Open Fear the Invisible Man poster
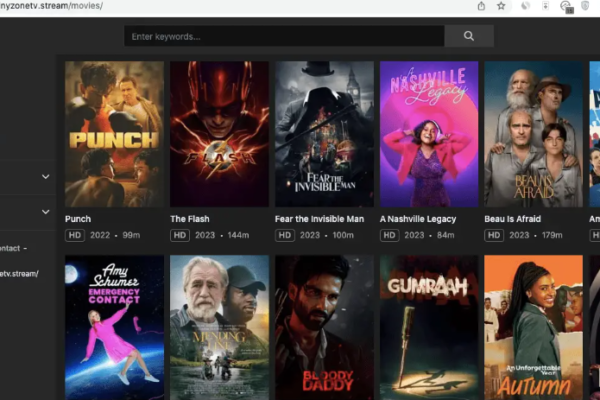The width and height of the screenshot is (600, 400). [324, 134]
